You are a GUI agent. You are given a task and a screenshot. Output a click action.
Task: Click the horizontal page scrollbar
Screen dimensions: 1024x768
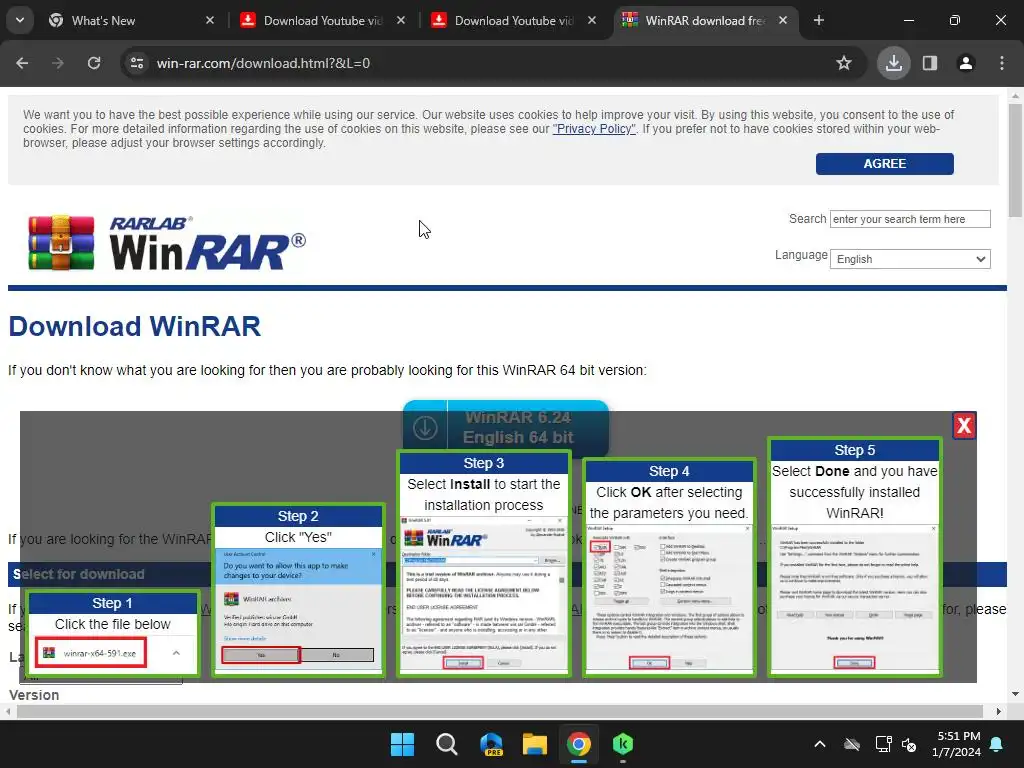(500, 711)
